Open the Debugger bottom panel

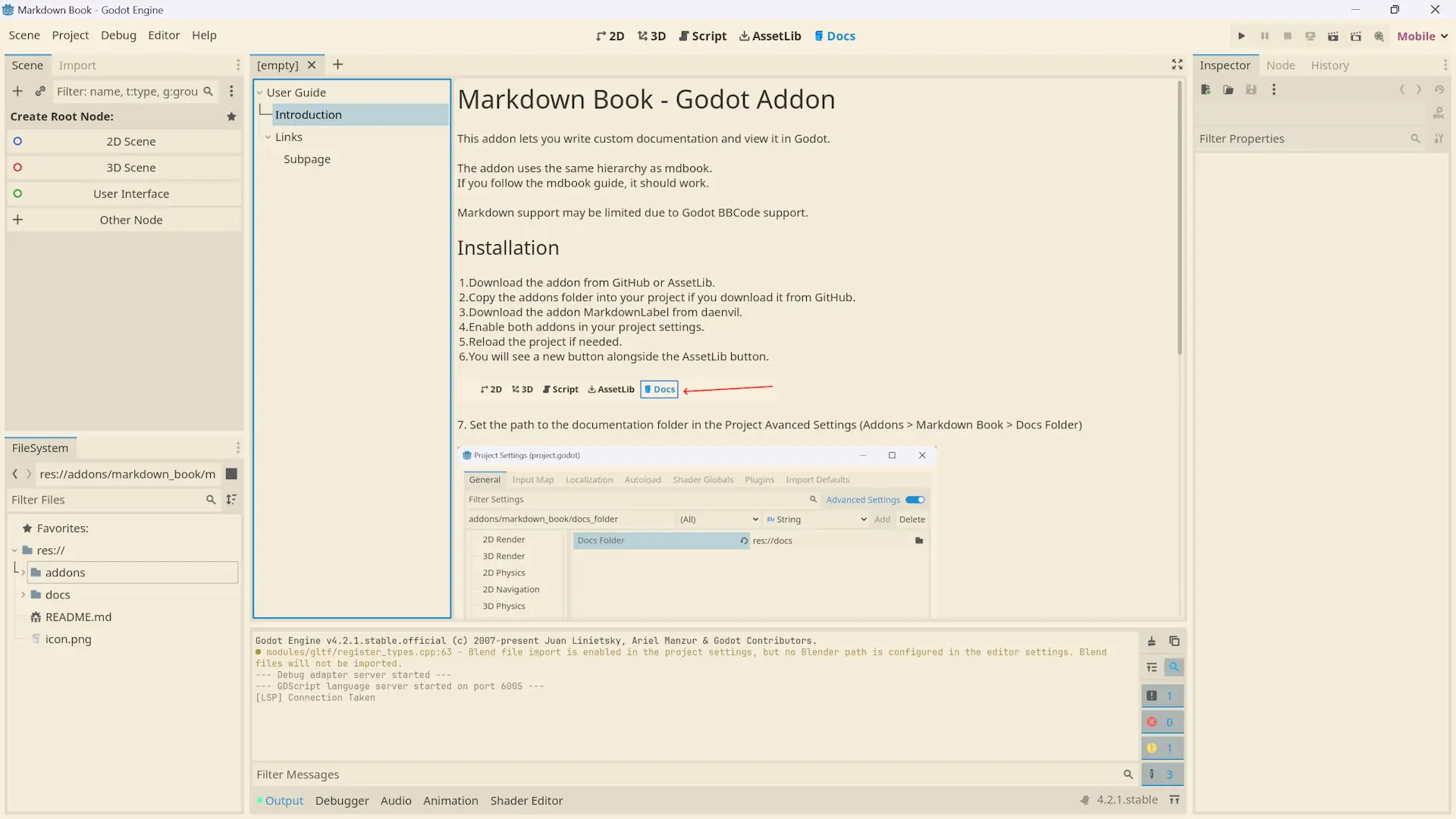[x=342, y=800]
